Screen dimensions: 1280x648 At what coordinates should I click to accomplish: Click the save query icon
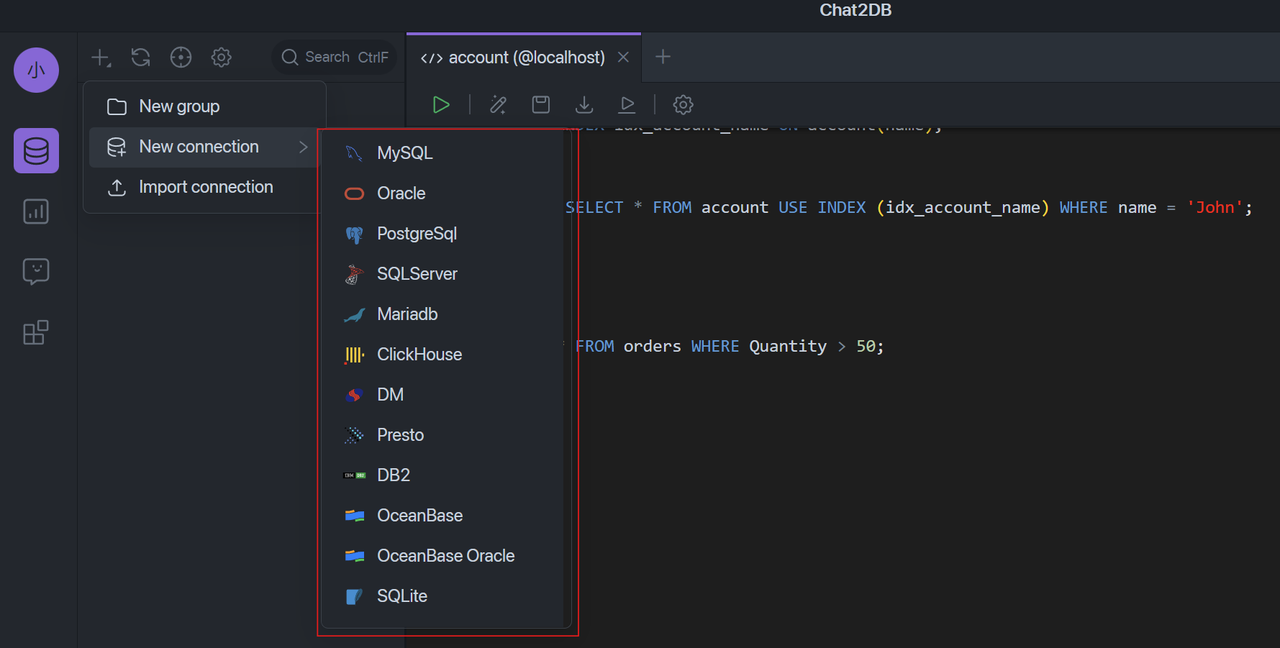[540, 105]
